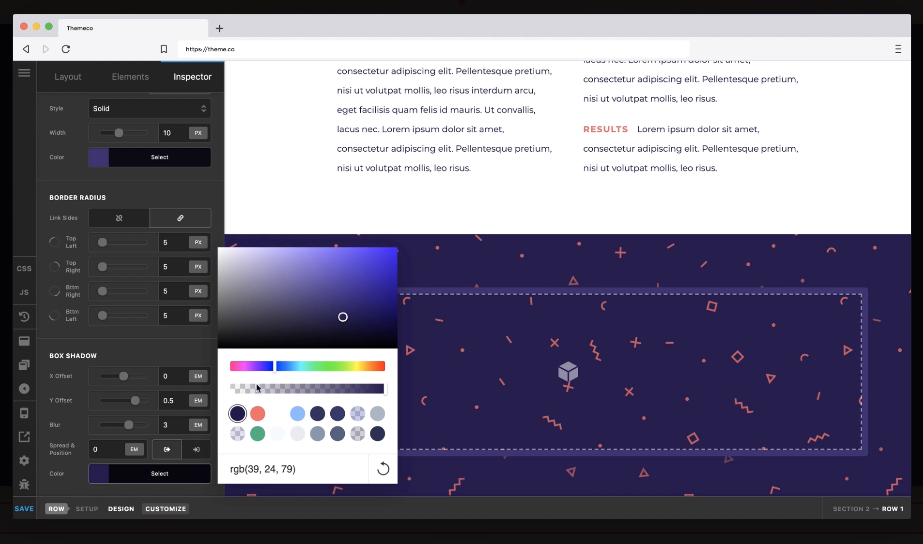
Task: Reset the color picker value
Action: [x=383, y=469]
